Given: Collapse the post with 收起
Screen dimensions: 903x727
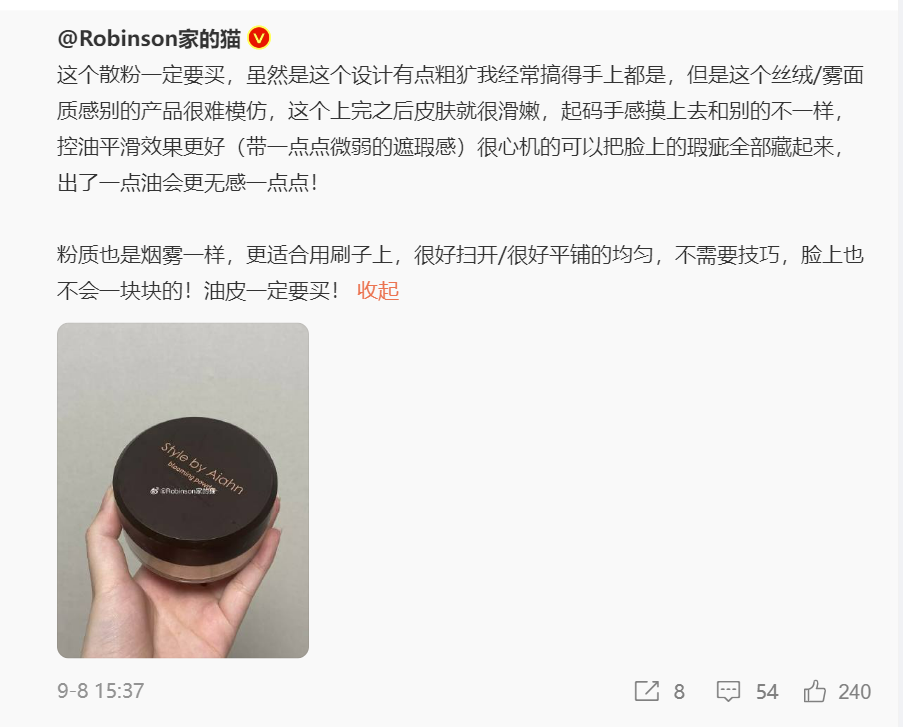Looking at the screenshot, I should [x=378, y=290].
